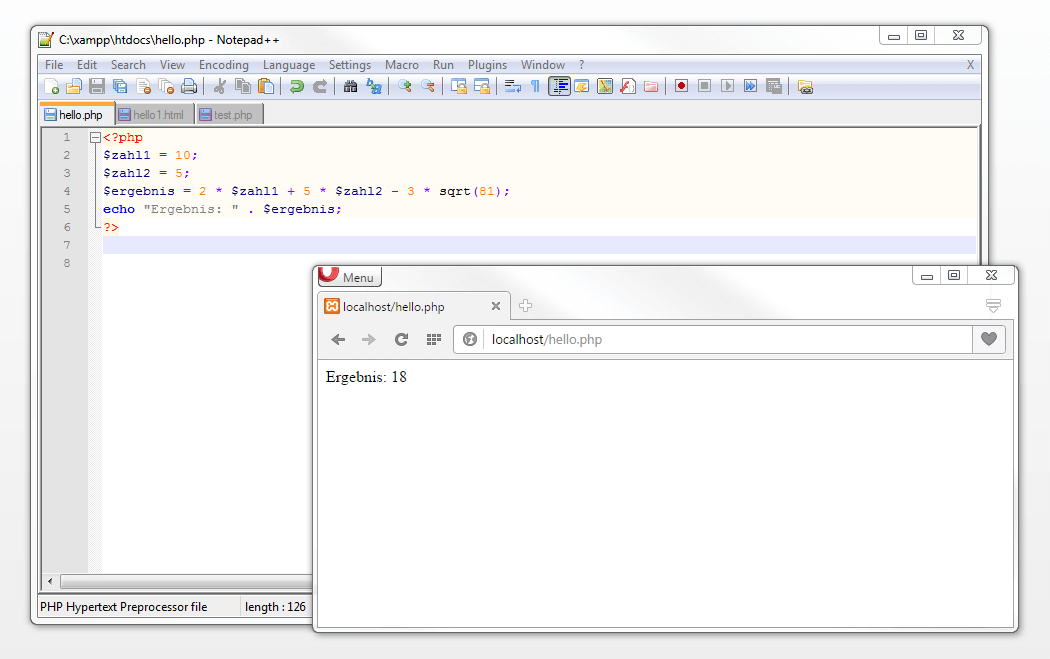This screenshot has height=659, width=1050.
Task: Open a new tab in Opera
Action: [x=525, y=306]
